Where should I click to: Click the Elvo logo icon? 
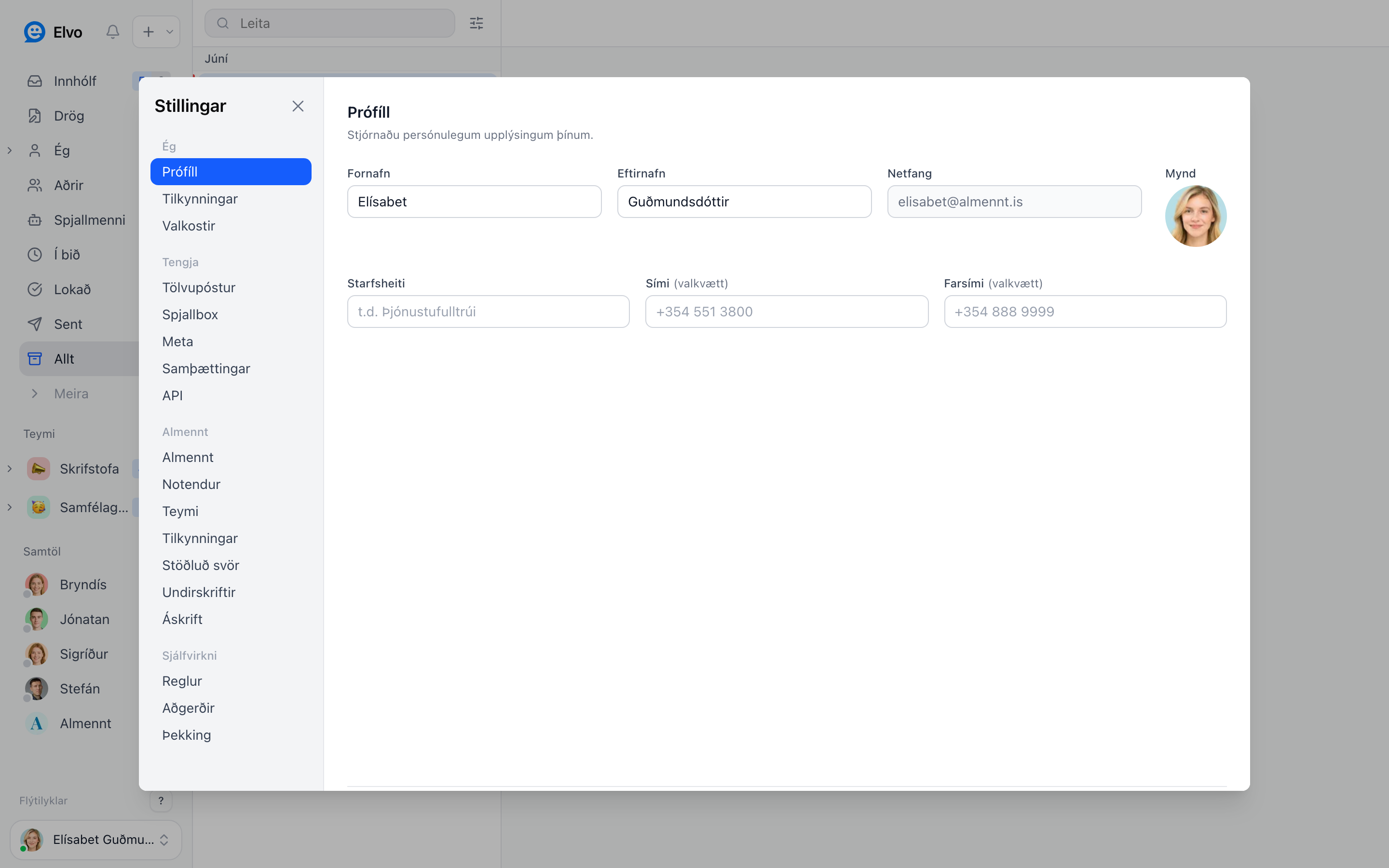click(34, 31)
